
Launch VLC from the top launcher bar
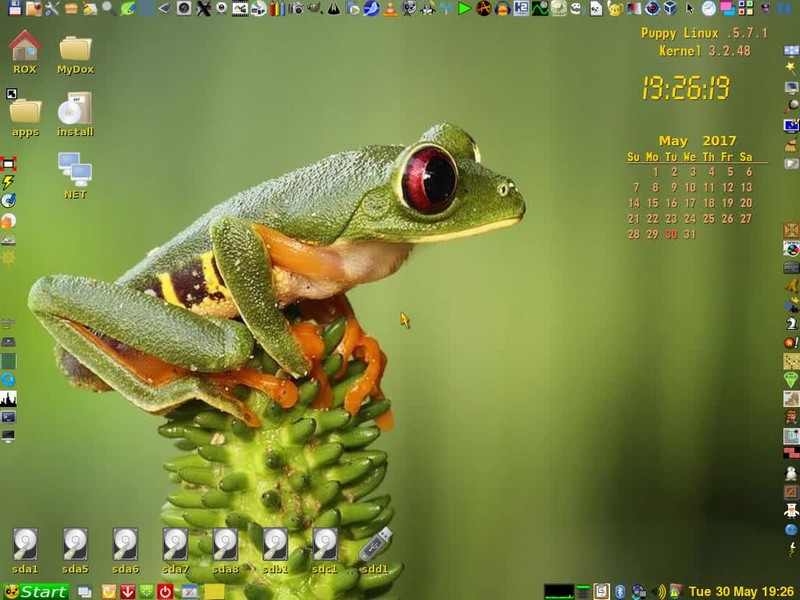tap(389, 9)
